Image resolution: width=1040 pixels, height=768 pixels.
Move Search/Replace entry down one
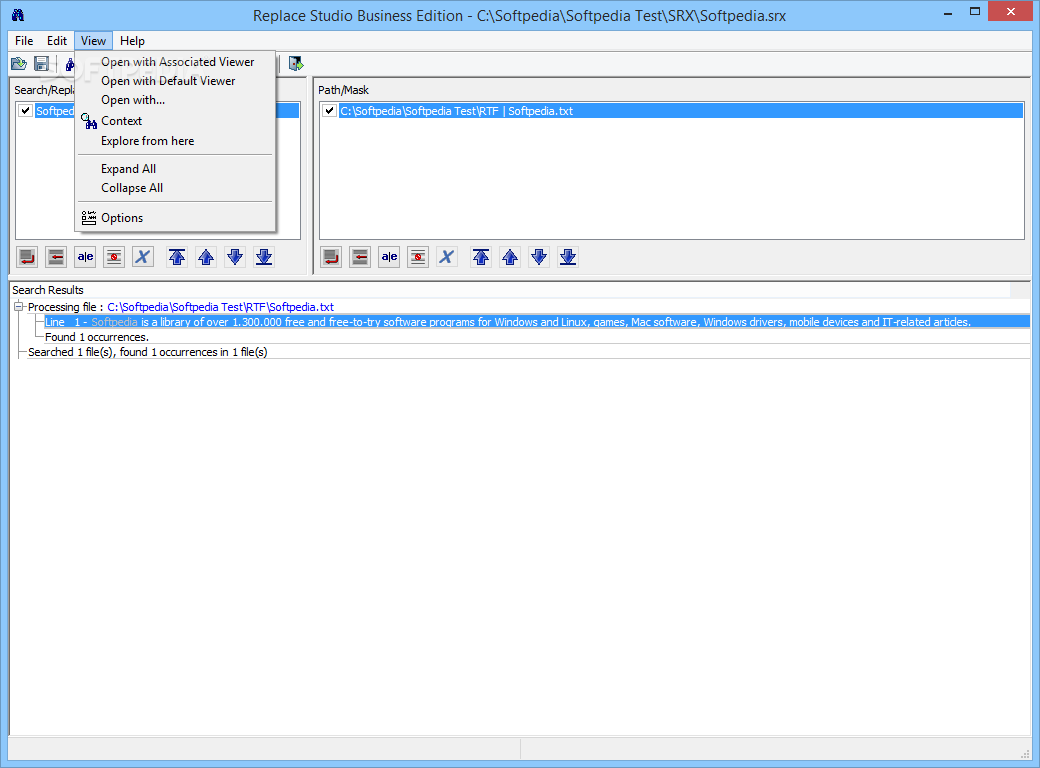(x=235, y=257)
